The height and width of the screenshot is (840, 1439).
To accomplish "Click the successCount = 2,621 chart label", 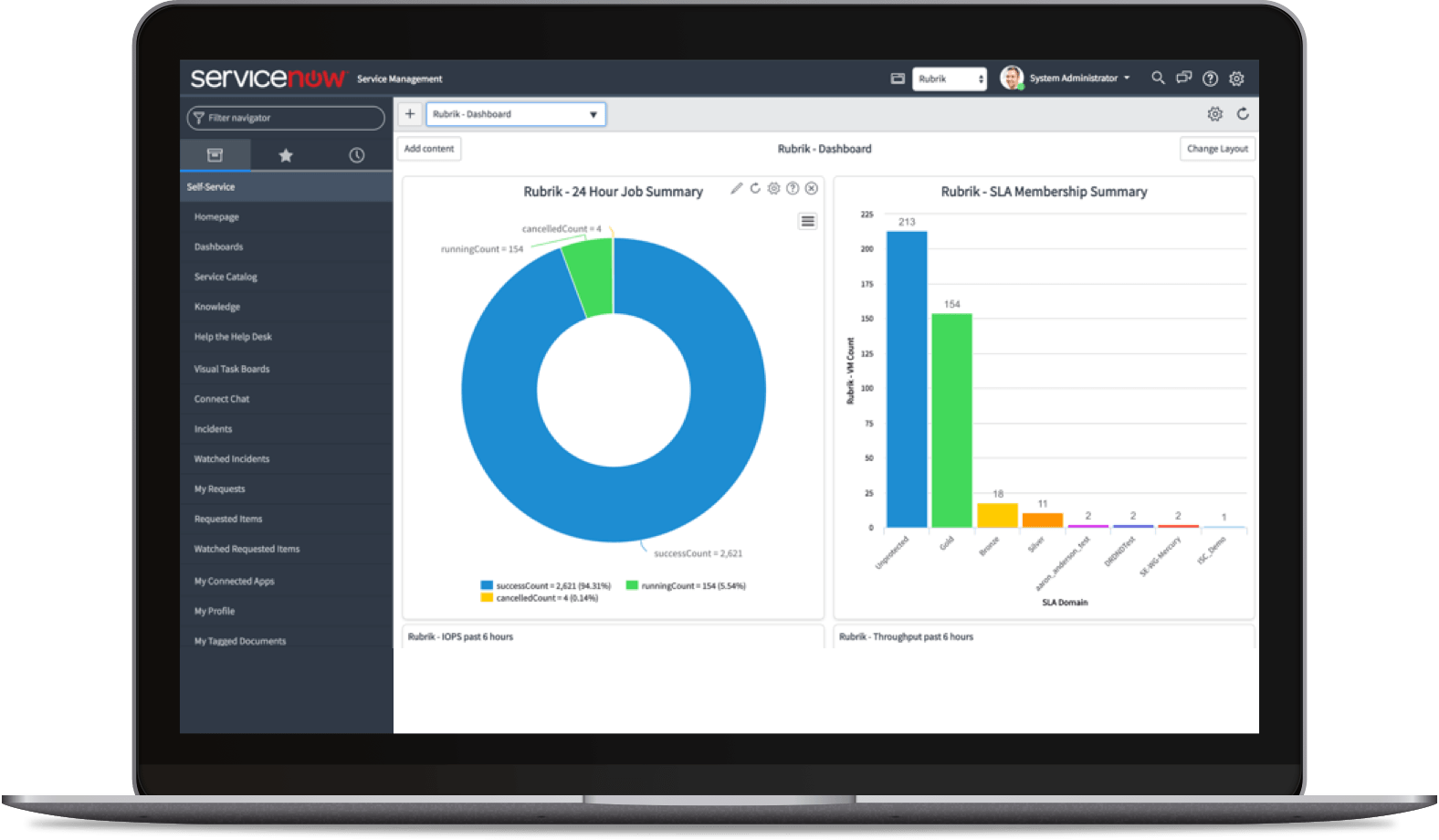I will tap(698, 554).
